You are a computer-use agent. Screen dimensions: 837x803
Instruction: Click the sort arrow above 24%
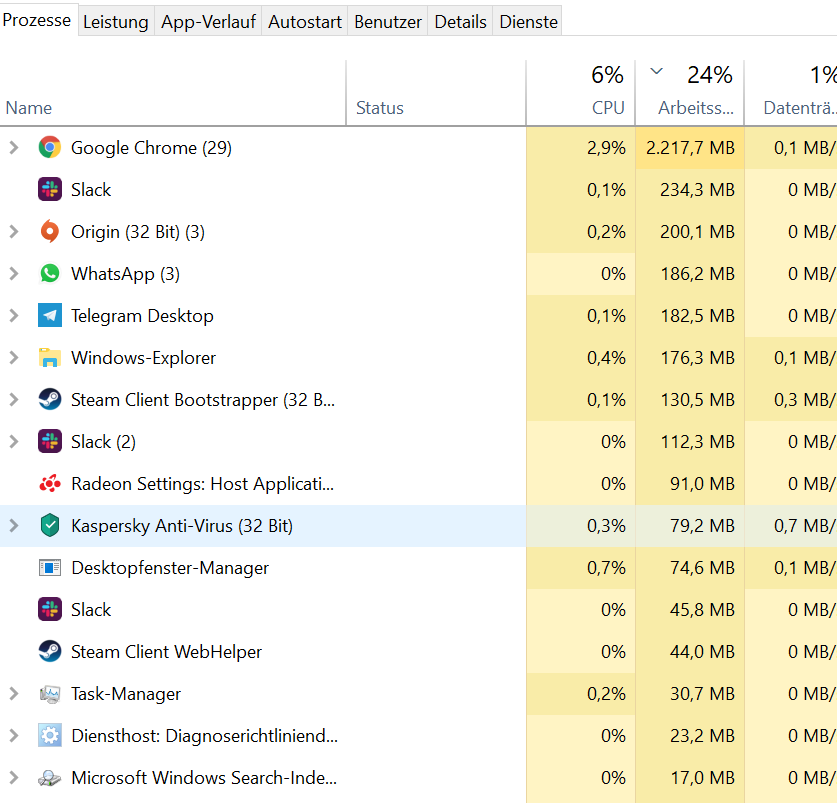coord(657,70)
